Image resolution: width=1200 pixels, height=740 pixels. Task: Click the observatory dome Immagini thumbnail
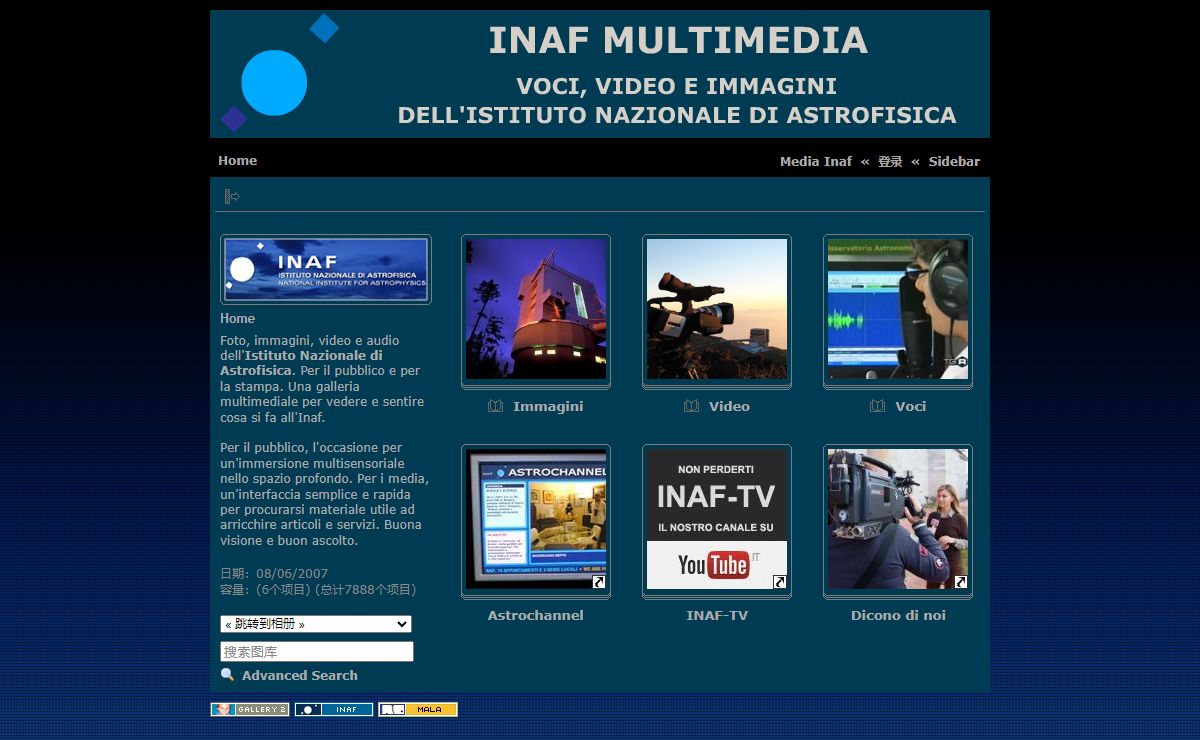(536, 309)
